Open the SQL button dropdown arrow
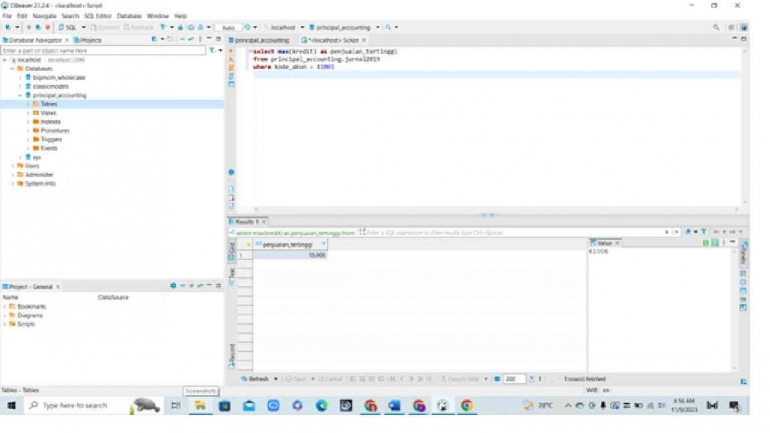Image resolution: width=770 pixels, height=433 pixels. coord(83,27)
